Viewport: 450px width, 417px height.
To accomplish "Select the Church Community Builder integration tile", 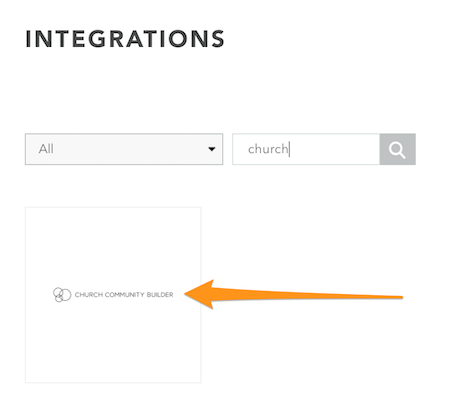I will tap(113, 295).
